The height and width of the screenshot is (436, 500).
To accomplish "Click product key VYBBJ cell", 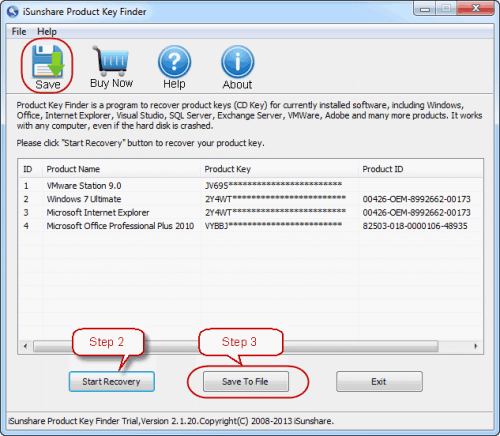I will 273,226.
